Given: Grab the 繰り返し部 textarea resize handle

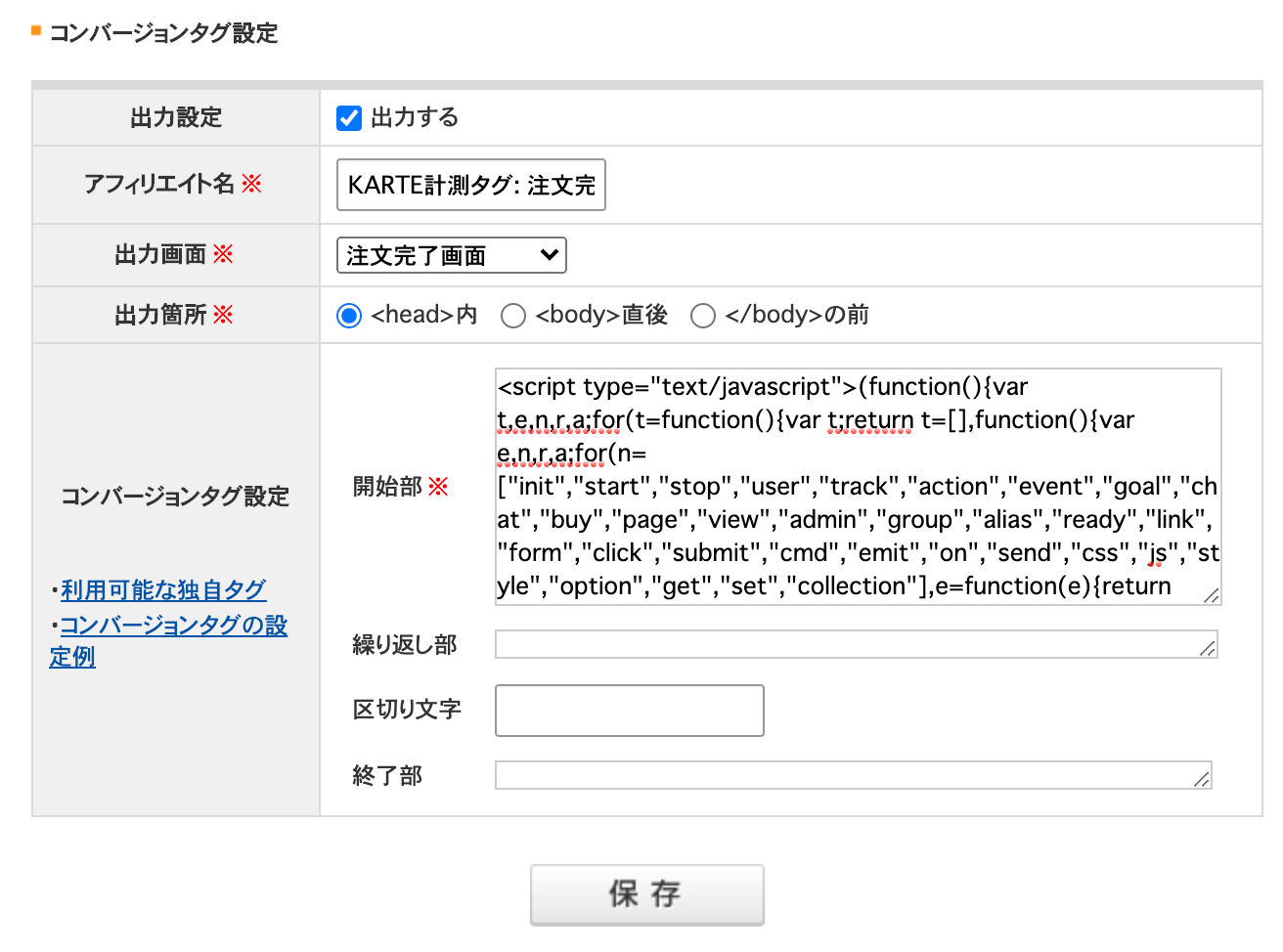Looking at the screenshot, I should [1208, 648].
